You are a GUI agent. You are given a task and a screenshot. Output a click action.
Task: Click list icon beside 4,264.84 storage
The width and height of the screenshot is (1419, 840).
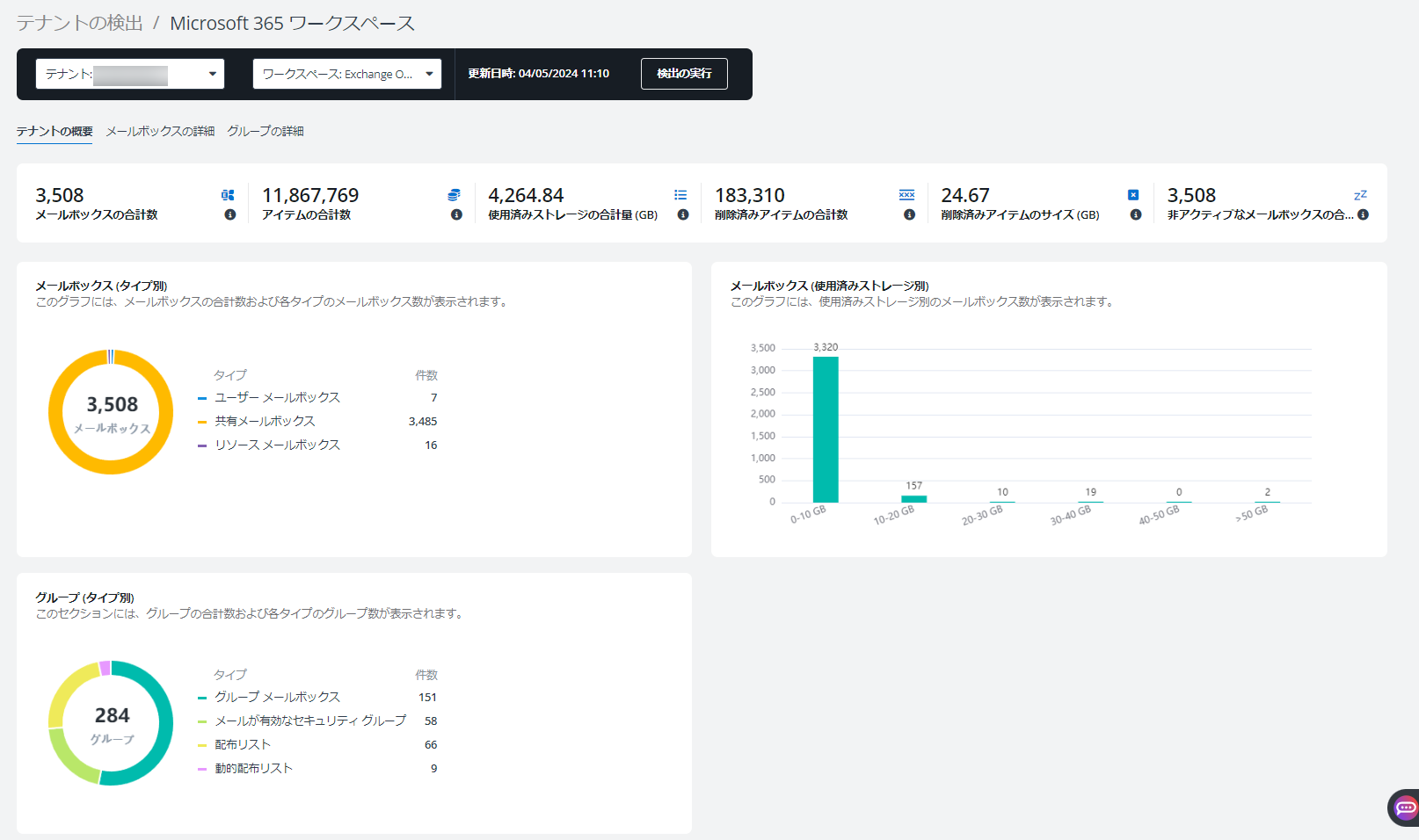tap(680, 195)
